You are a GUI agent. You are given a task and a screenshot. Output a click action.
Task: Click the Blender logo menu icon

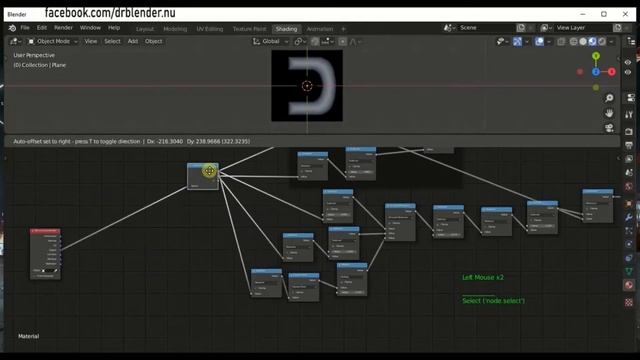pyautogui.click(x=12, y=28)
